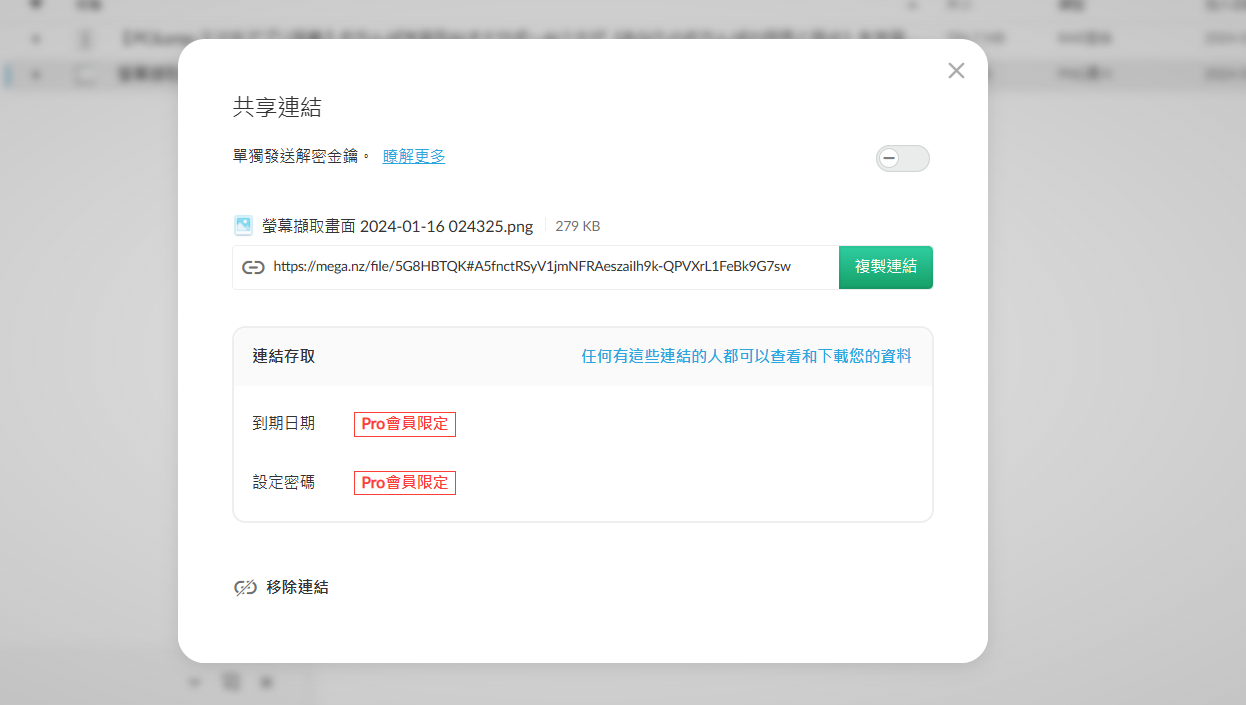Click the 設定密碼 label
This screenshot has width=1246, height=705.
[x=283, y=483]
